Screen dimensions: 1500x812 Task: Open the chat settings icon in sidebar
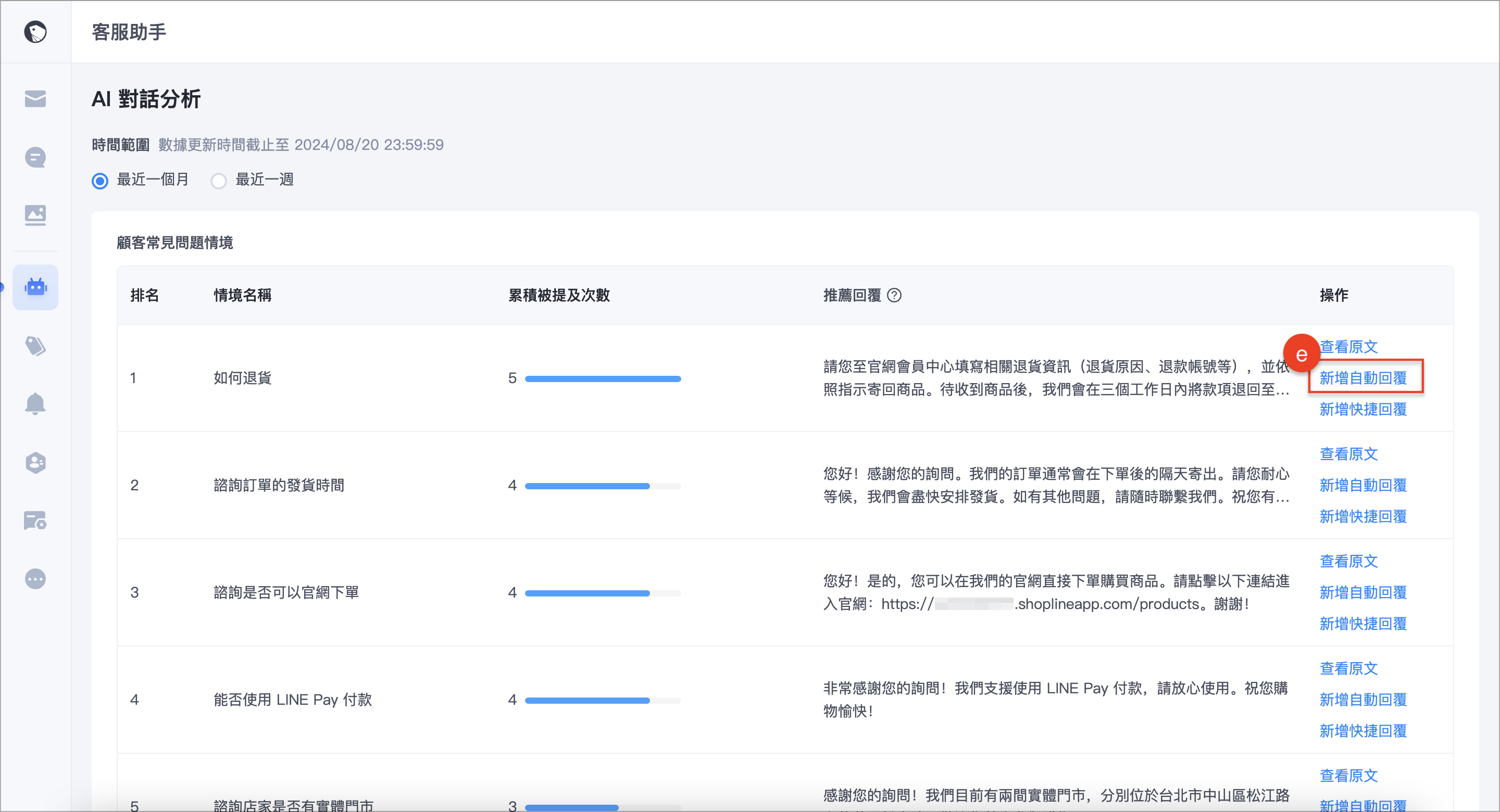35,521
